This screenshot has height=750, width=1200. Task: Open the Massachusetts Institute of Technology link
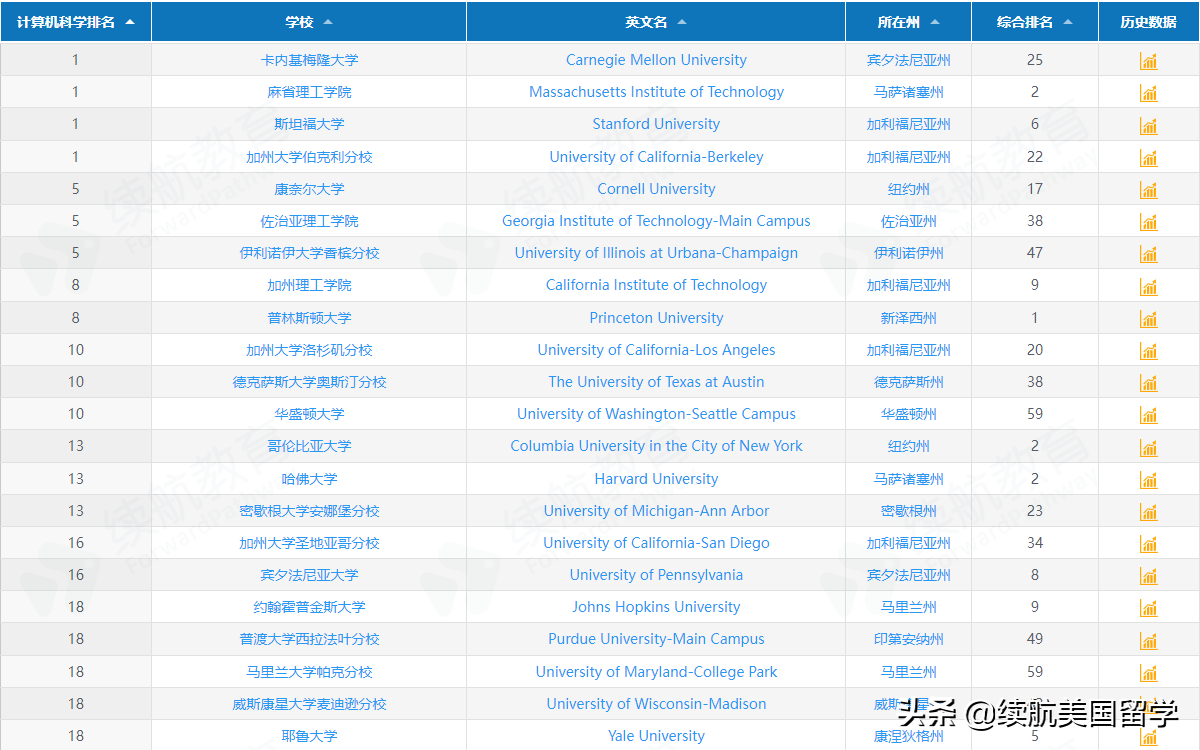pyautogui.click(x=656, y=92)
